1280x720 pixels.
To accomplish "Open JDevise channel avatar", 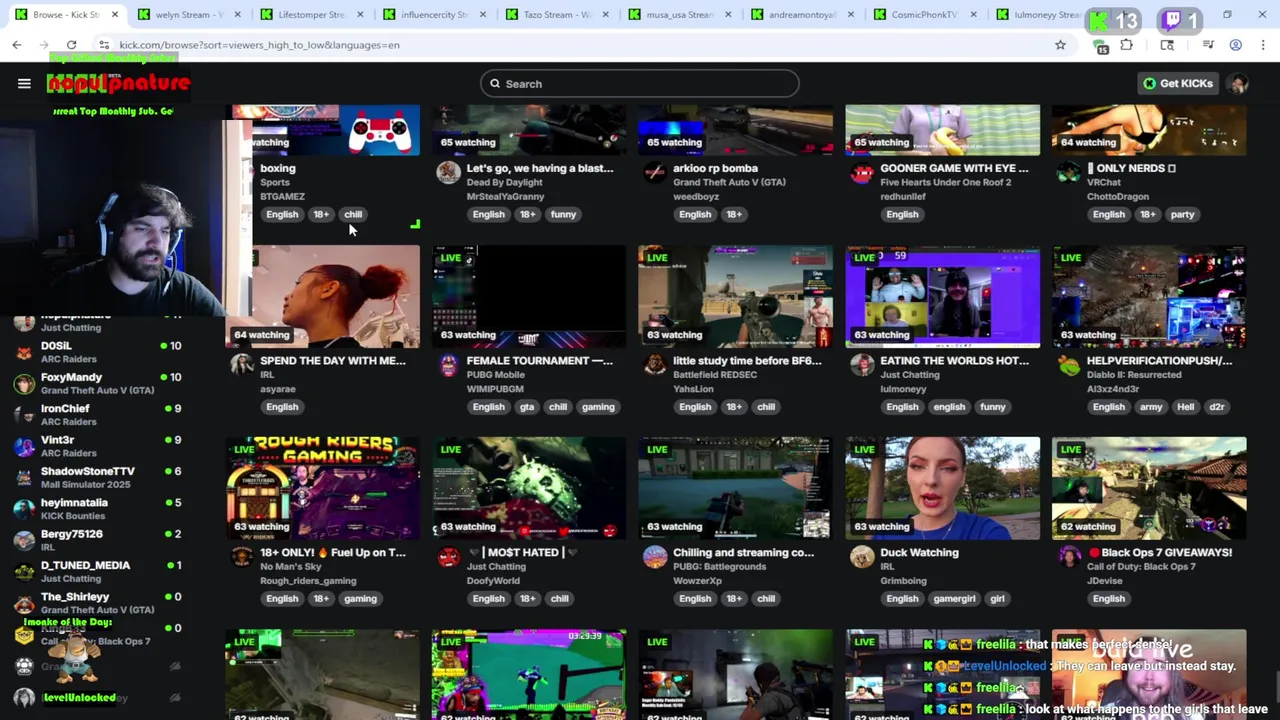I will tap(1069, 557).
